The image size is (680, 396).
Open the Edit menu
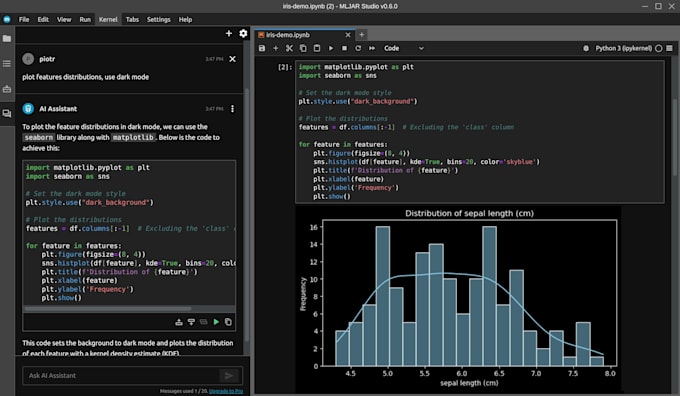[x=43, y=20]
